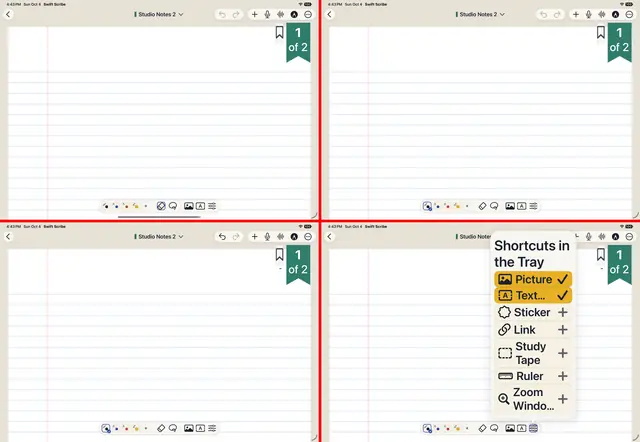Remove Picture shortcut from the tray
This screenshot has width=640, height=442.
(x=533, y=279)
